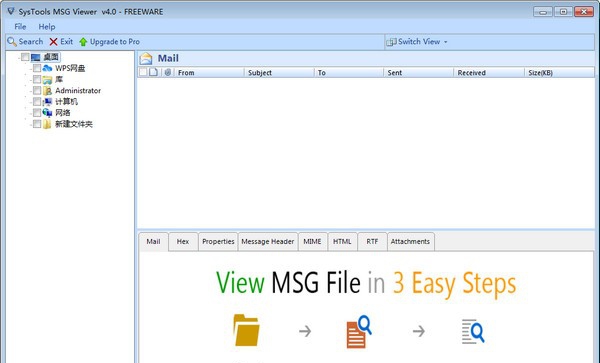Sort by the To column header

(x=349, y=72)
